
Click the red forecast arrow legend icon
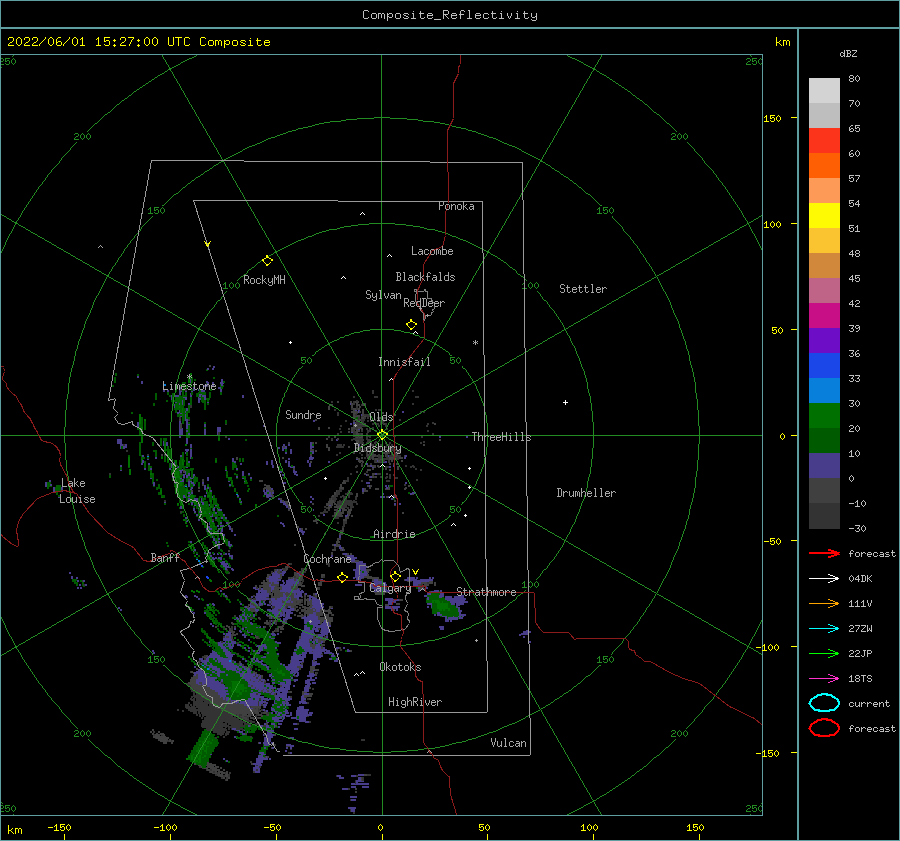coord(824,553)
